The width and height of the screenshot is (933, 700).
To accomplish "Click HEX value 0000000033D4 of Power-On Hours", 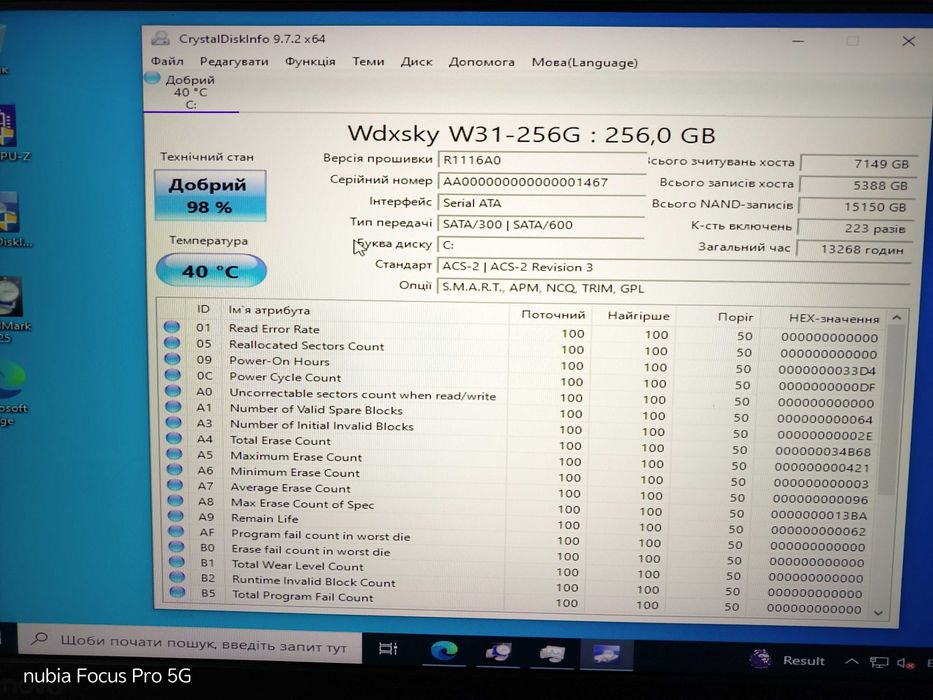I will coord(826,370).
